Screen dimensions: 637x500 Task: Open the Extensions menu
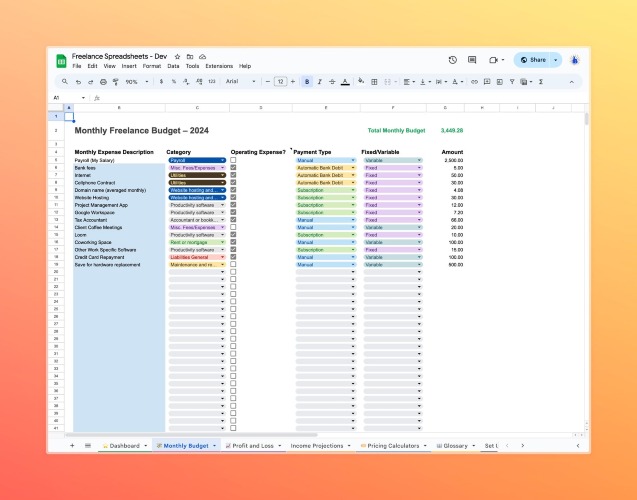click(219, 66)
